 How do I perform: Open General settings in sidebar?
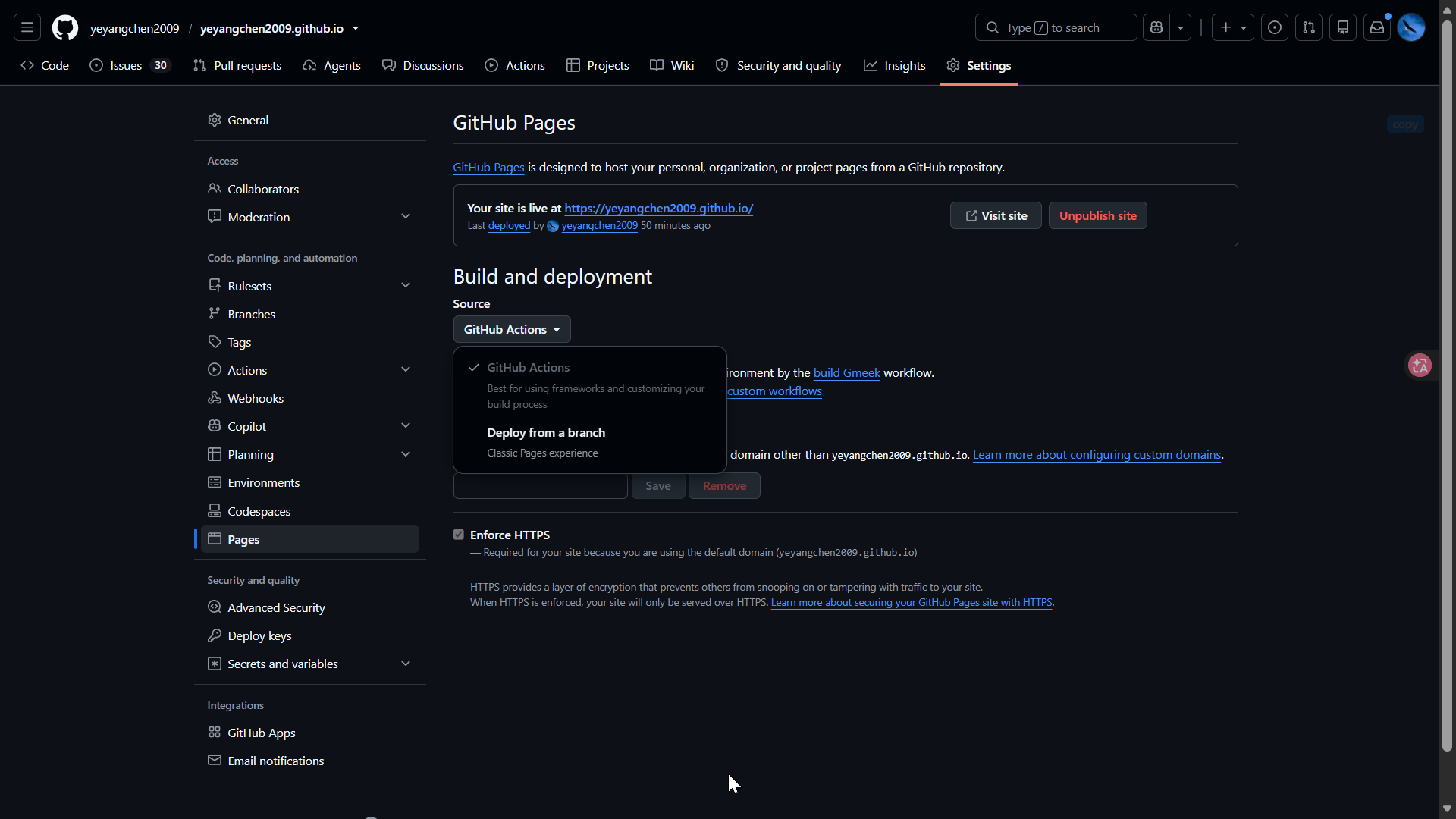310,121
